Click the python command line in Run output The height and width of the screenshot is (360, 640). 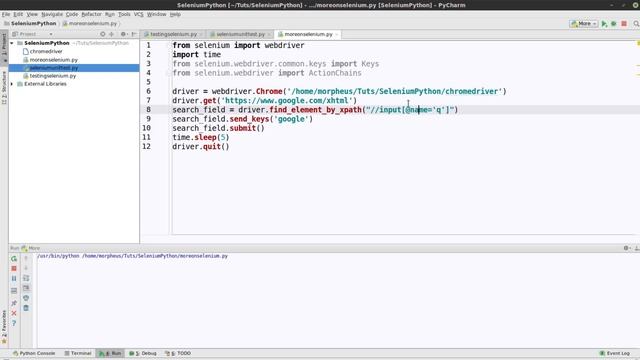133,256
